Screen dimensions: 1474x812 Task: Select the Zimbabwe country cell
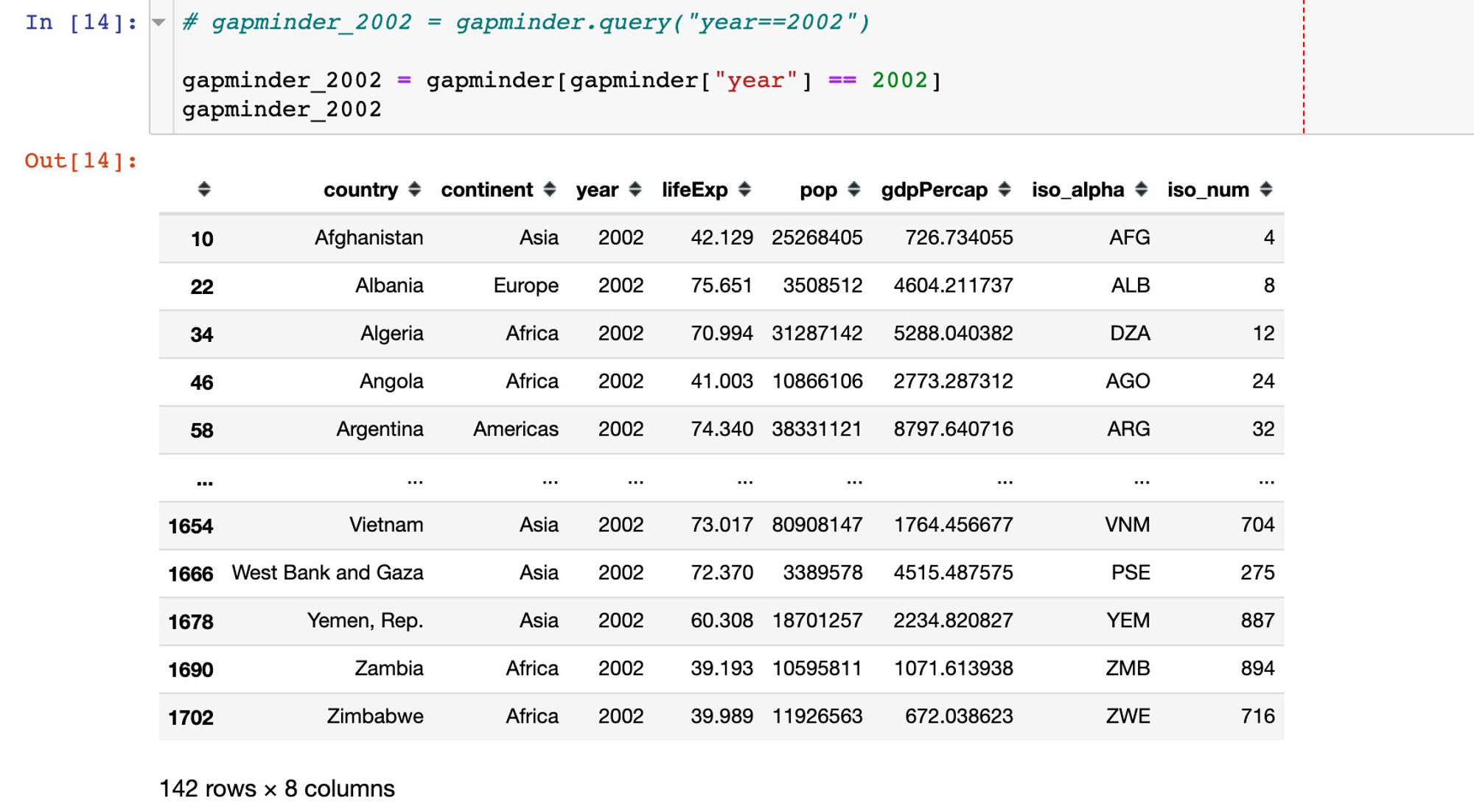pyautogui.click(x=375, y=716)
